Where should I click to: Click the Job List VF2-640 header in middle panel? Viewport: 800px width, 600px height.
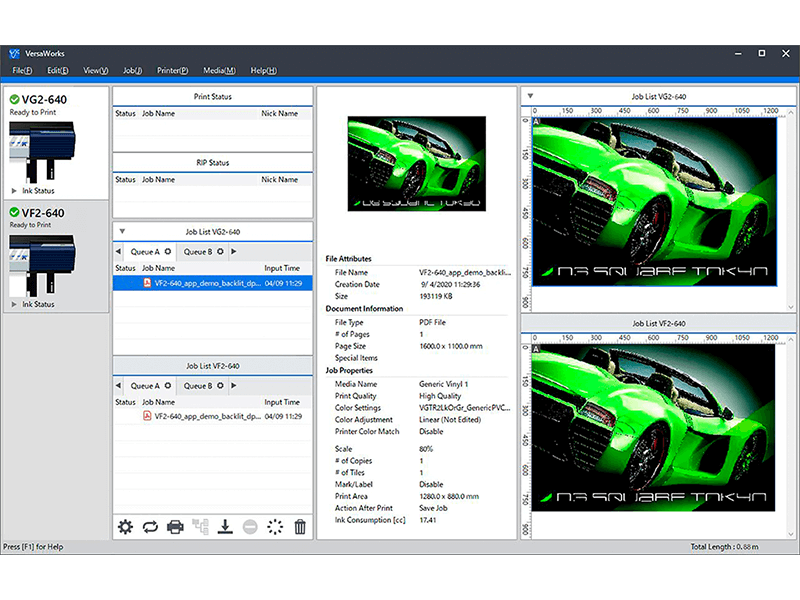[x=213, y=366]
